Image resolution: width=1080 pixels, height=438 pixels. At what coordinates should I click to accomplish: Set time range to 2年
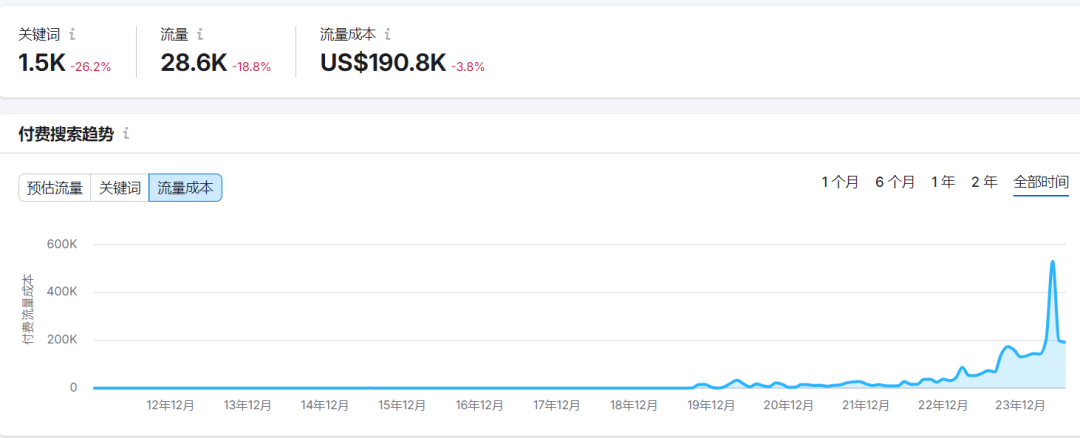pyautogui.click(x=984, y=182)
